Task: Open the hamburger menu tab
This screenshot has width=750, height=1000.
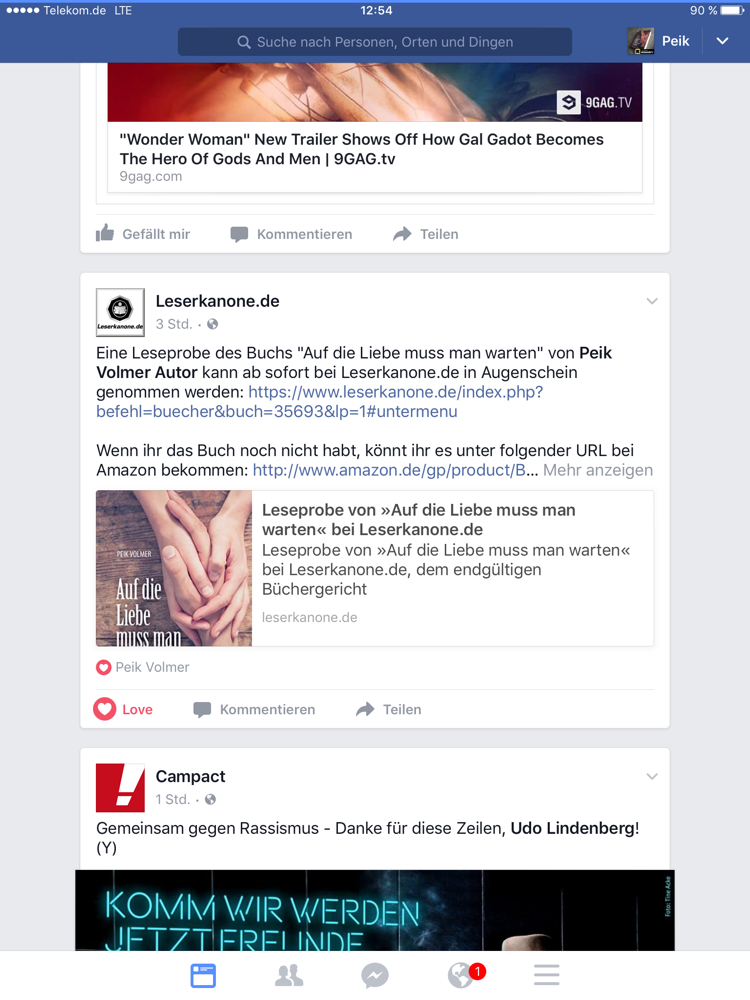Action: tap(547, 975)
